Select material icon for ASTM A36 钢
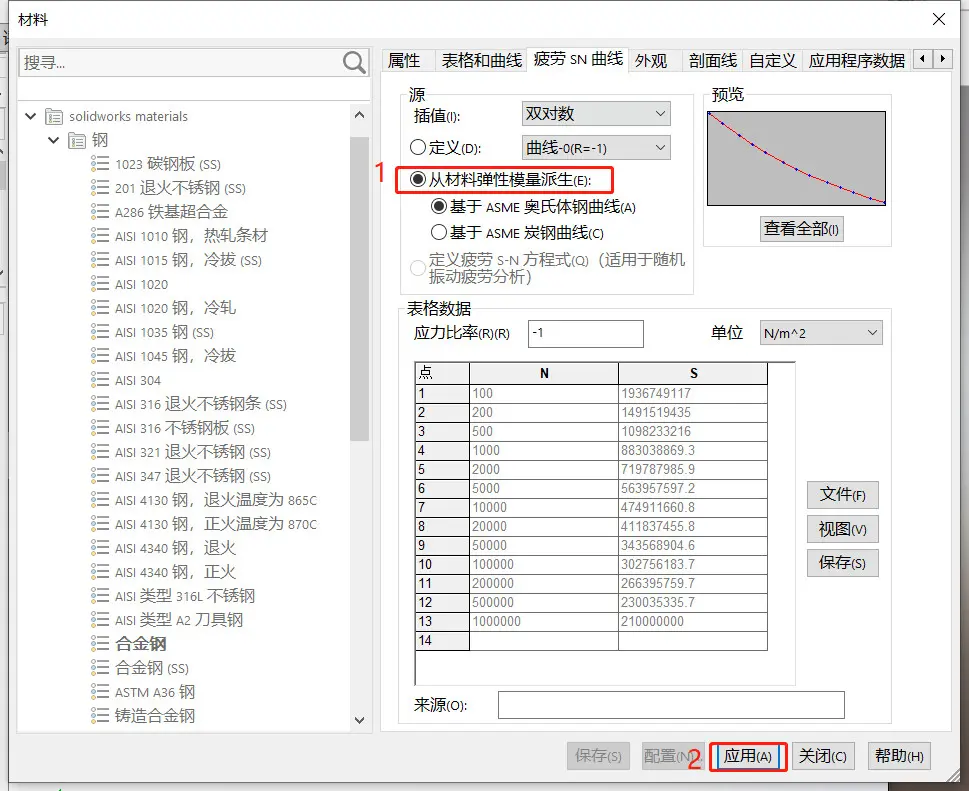Viewport: 969px width, 791px height. [99, 692]
